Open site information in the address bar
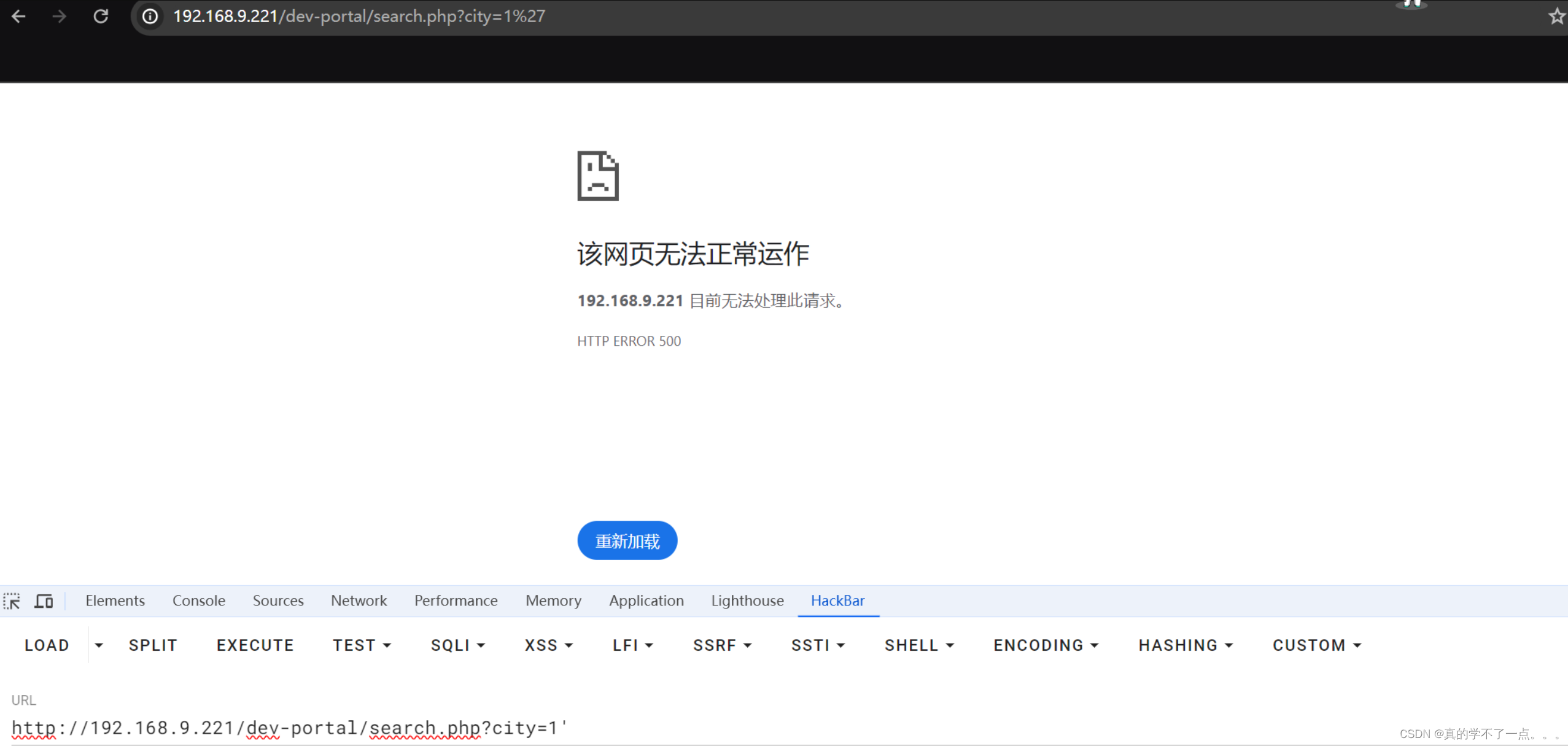1568x746 pixels. point(149,17)
